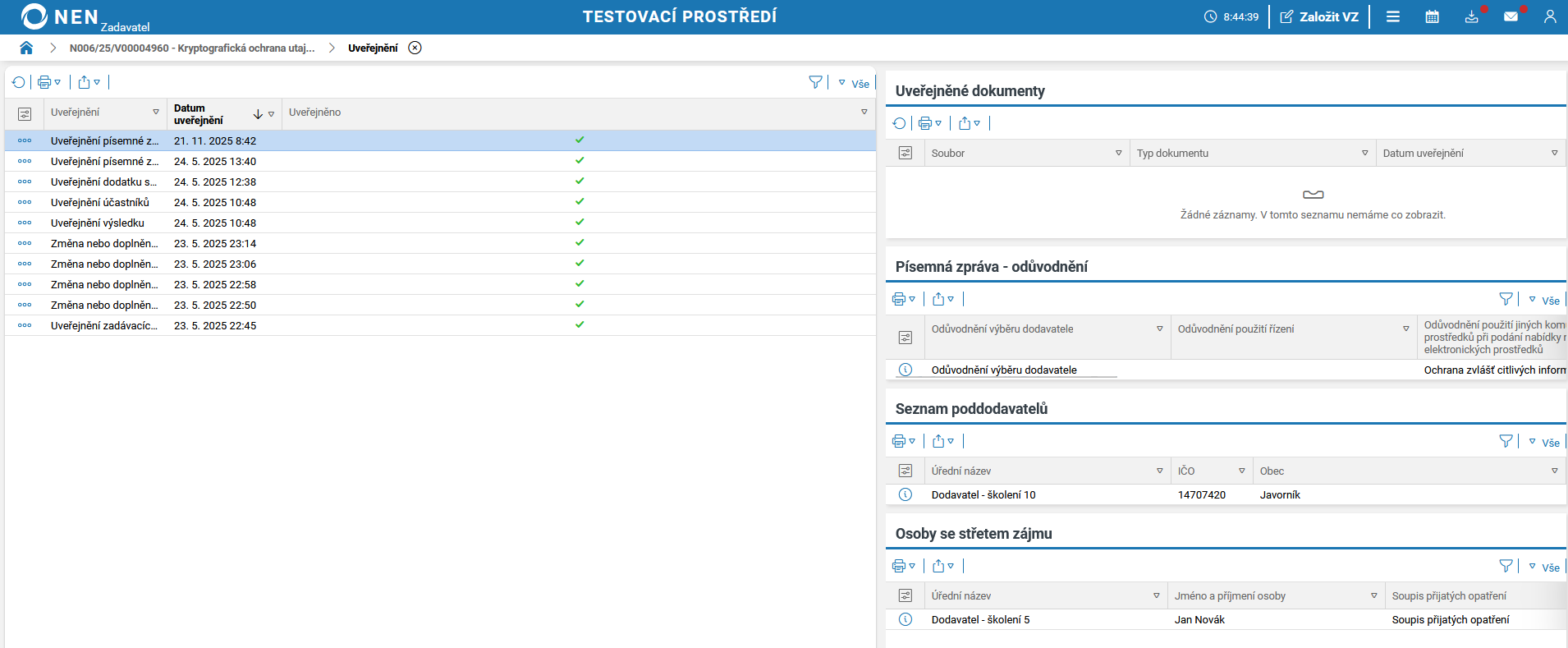Open row menu for Uveřejnění dodatku row
This screenshot has height=648, width=1568.
[25, 182]
